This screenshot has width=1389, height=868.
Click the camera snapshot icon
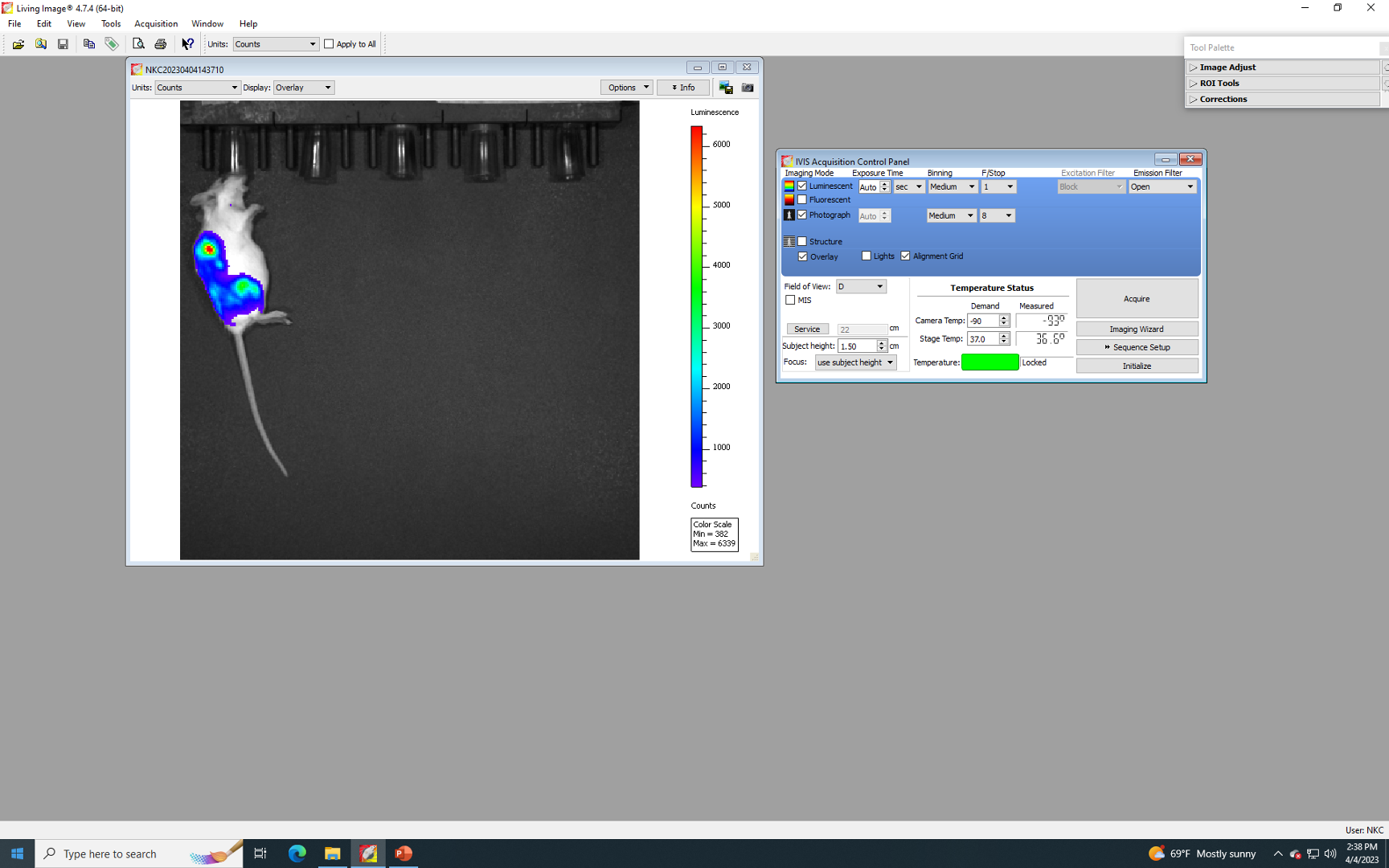tap(748, 88)
